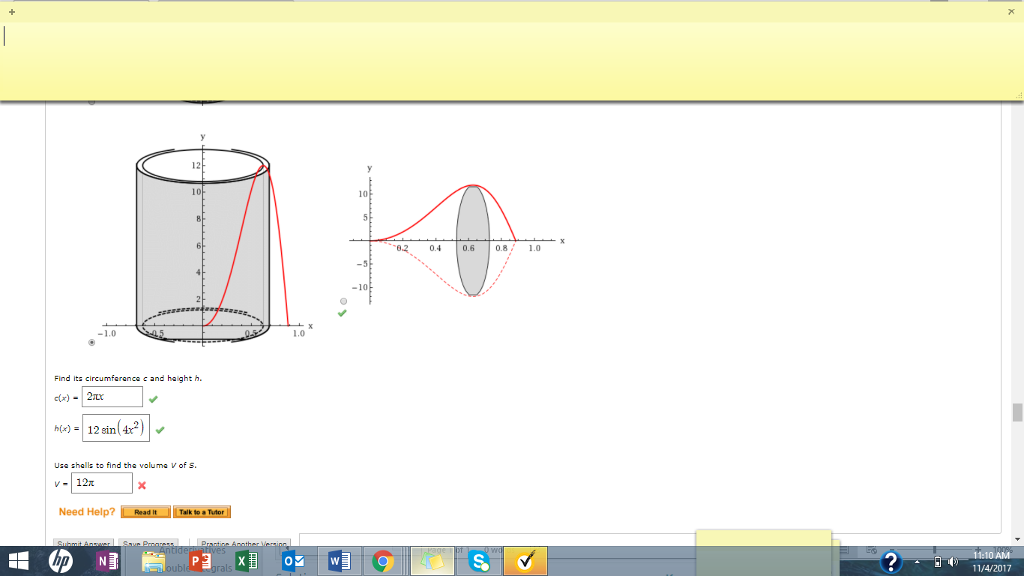Open Outlook from the taskbar

tap(293, 561)
